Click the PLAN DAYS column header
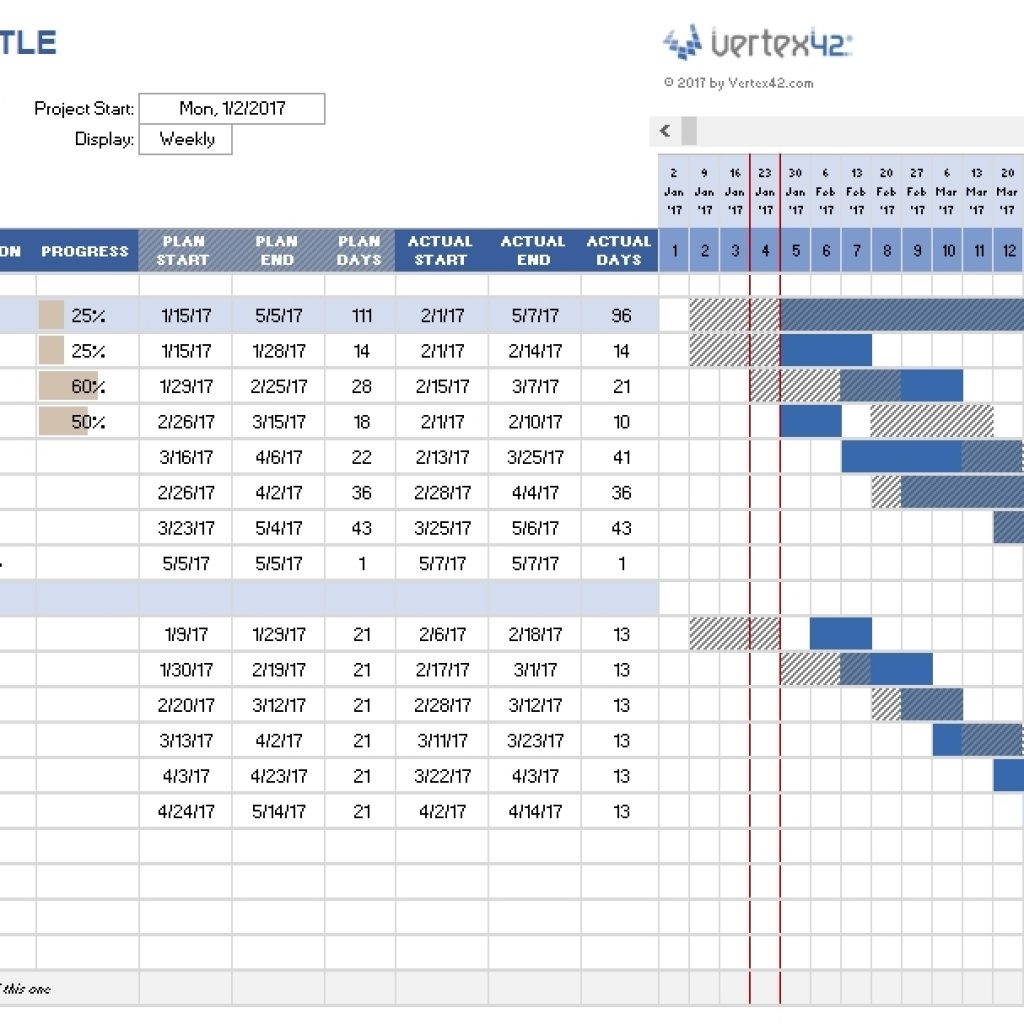Image resolution: width=1024 pixels, height=1024 pixels. pos(360,251)
